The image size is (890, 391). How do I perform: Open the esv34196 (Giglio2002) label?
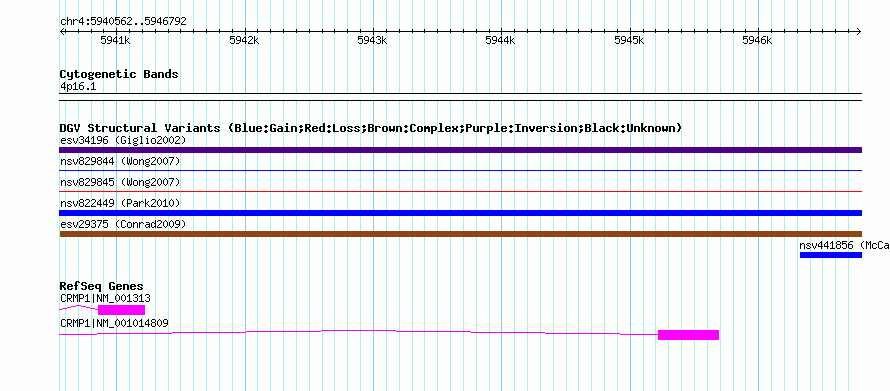123,140
